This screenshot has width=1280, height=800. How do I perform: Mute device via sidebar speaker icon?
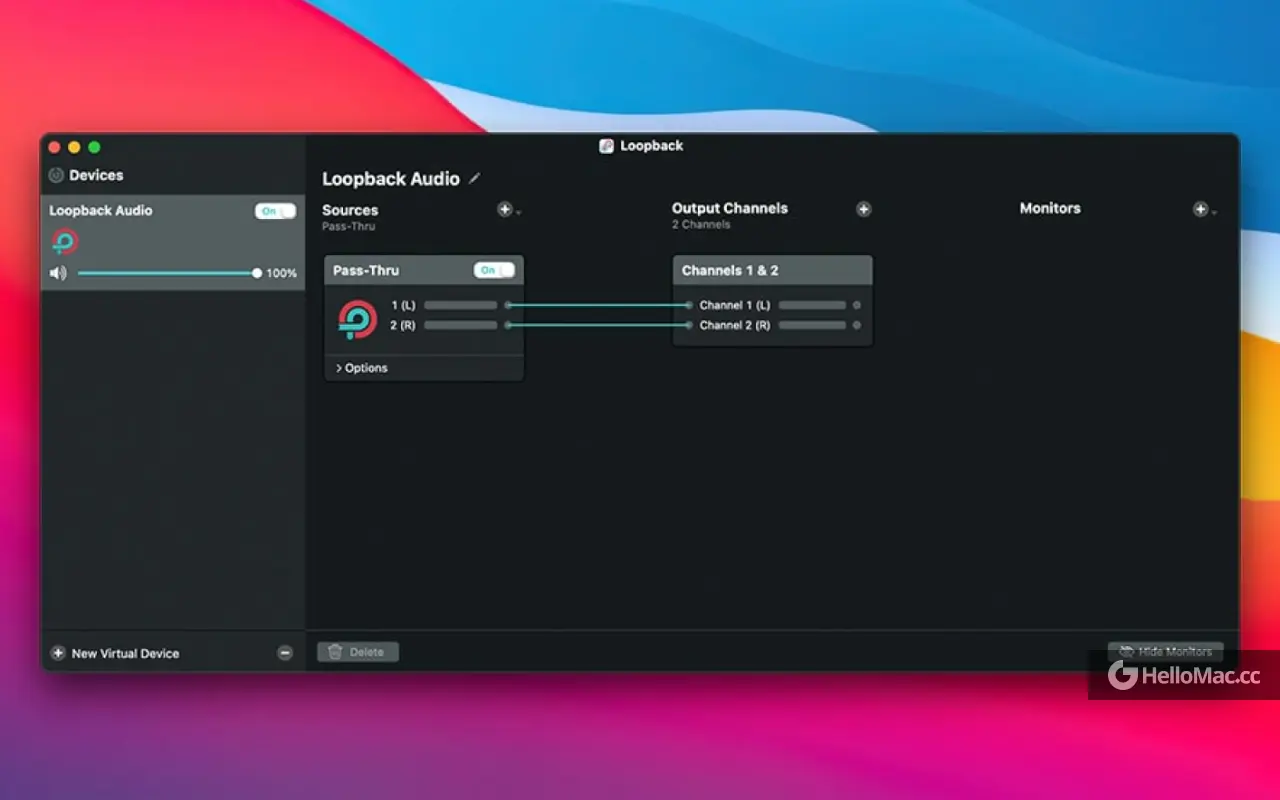click(58, 273)
